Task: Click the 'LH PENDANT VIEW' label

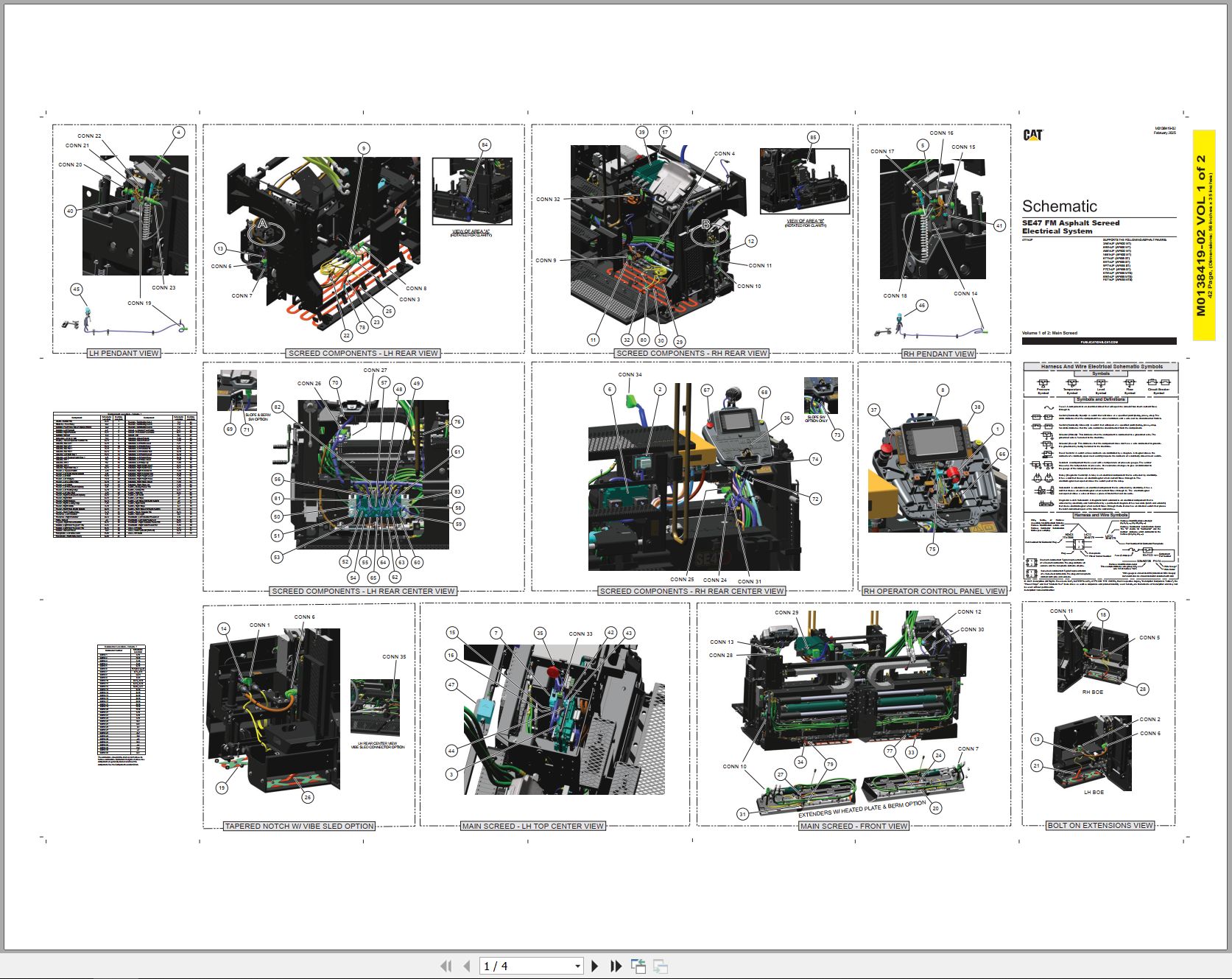Action: (124, 354)
